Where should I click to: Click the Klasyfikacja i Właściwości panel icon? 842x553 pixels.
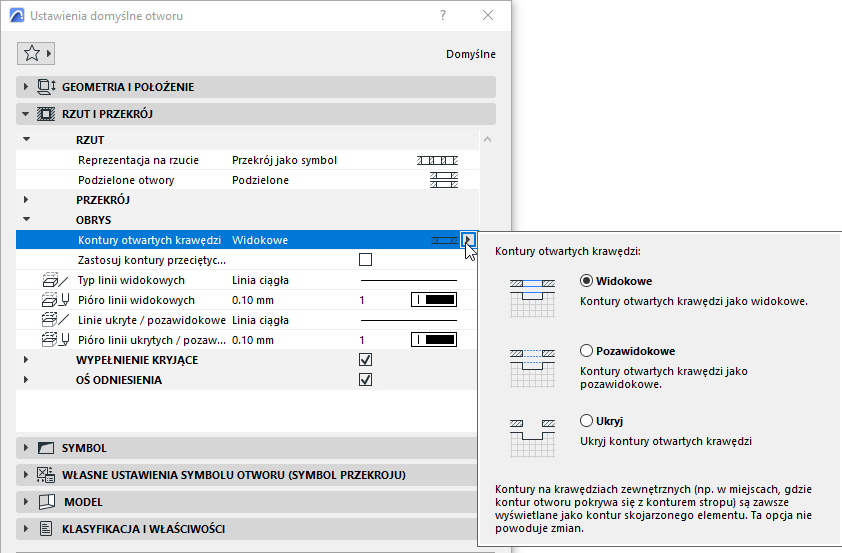(x=46, y=529)
